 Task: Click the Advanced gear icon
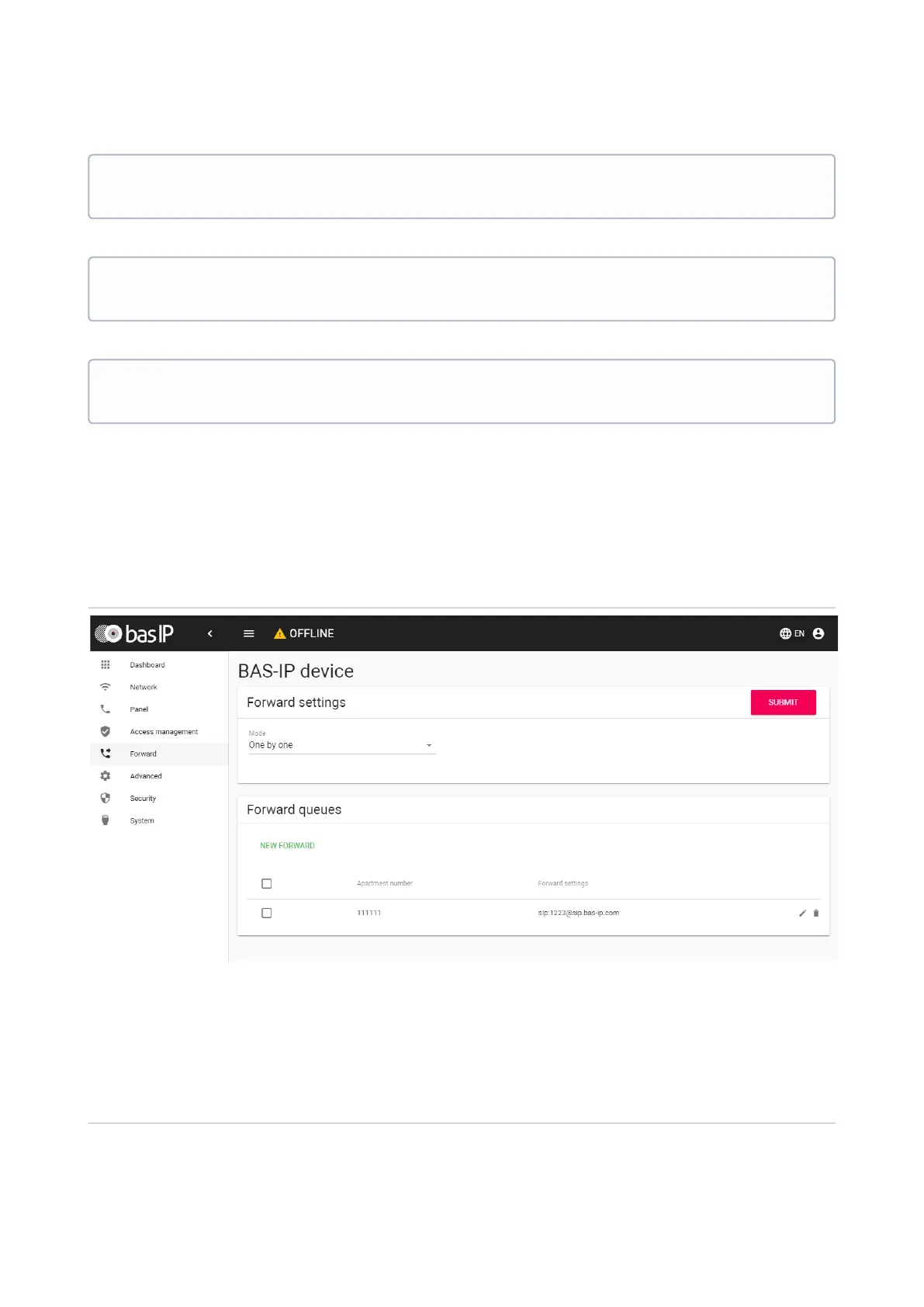pos(106,776)
